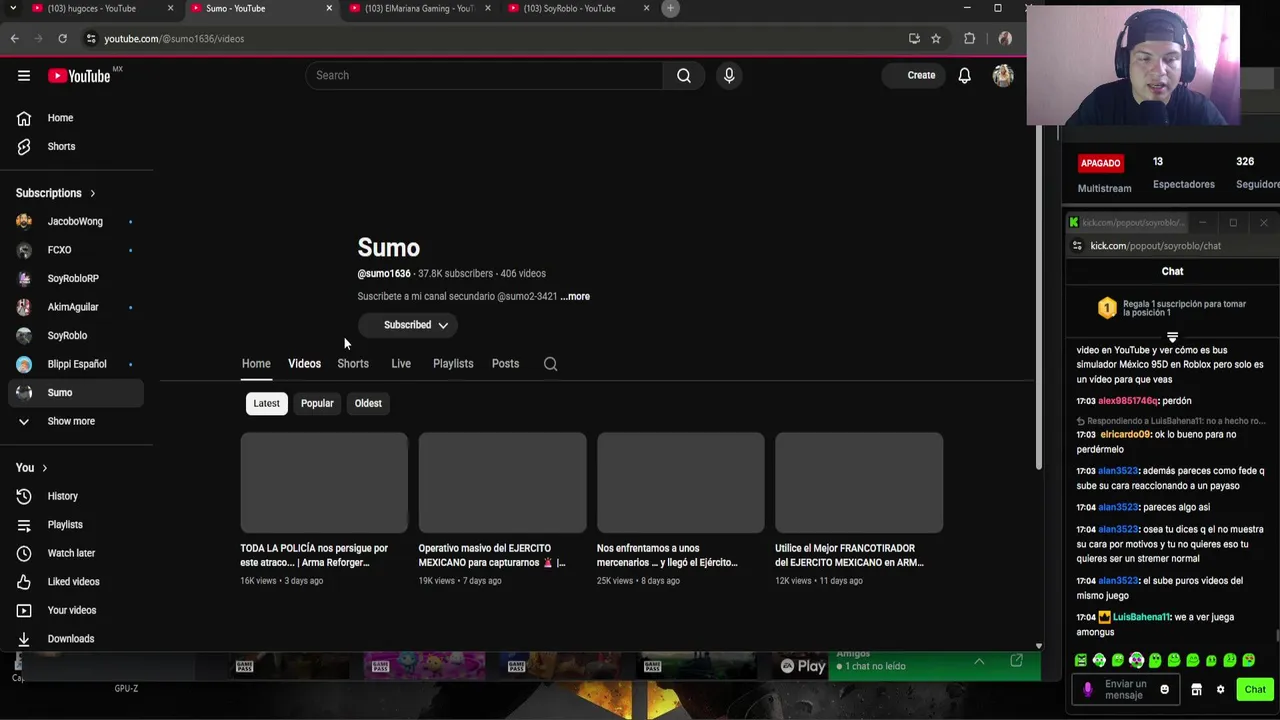Select the Popular sort chip
The width and height of the screenshot is (1280, 720).
click(x=317, y=403)
